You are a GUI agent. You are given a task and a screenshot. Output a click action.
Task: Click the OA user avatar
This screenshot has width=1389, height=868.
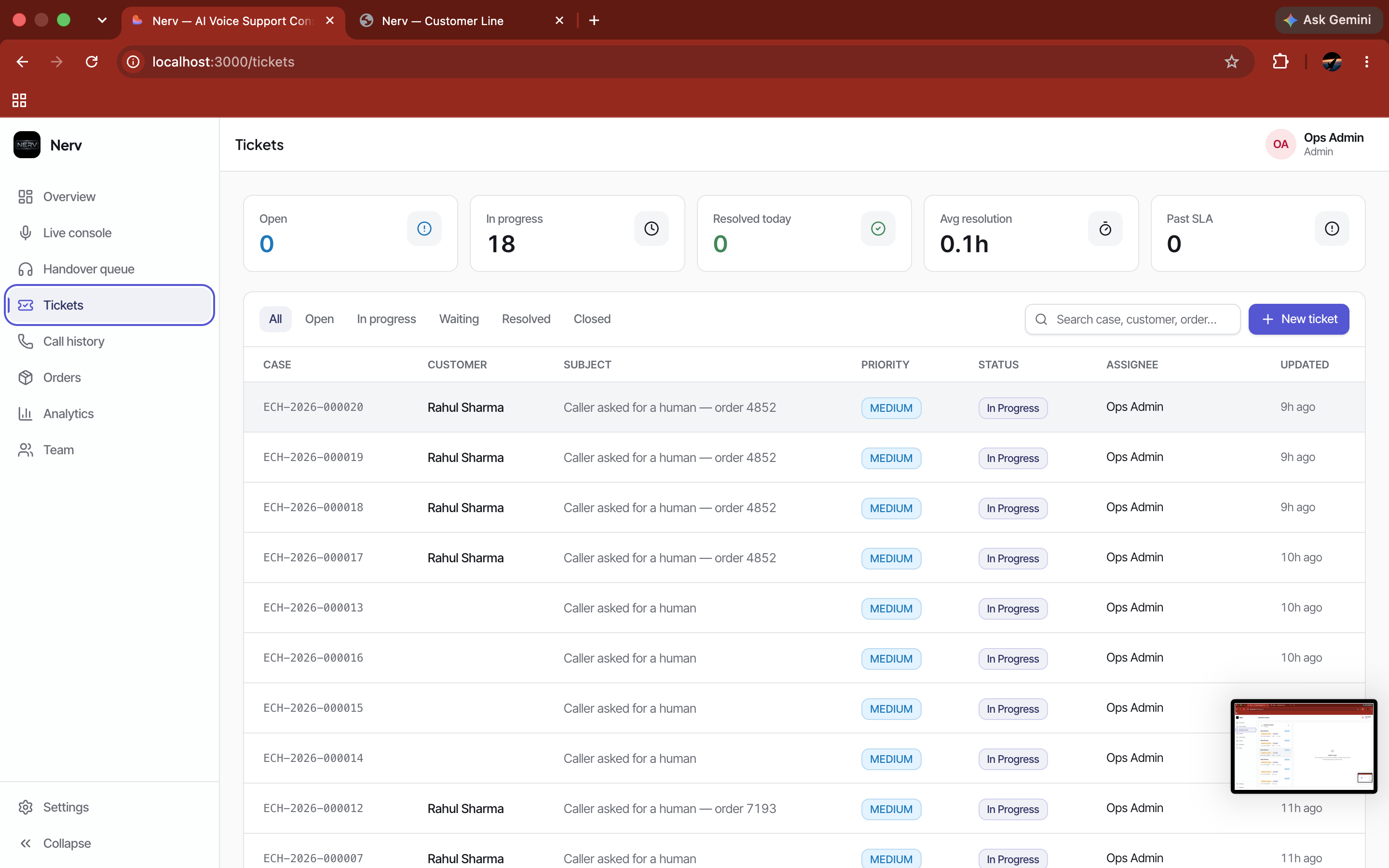tap(1280, 144)
